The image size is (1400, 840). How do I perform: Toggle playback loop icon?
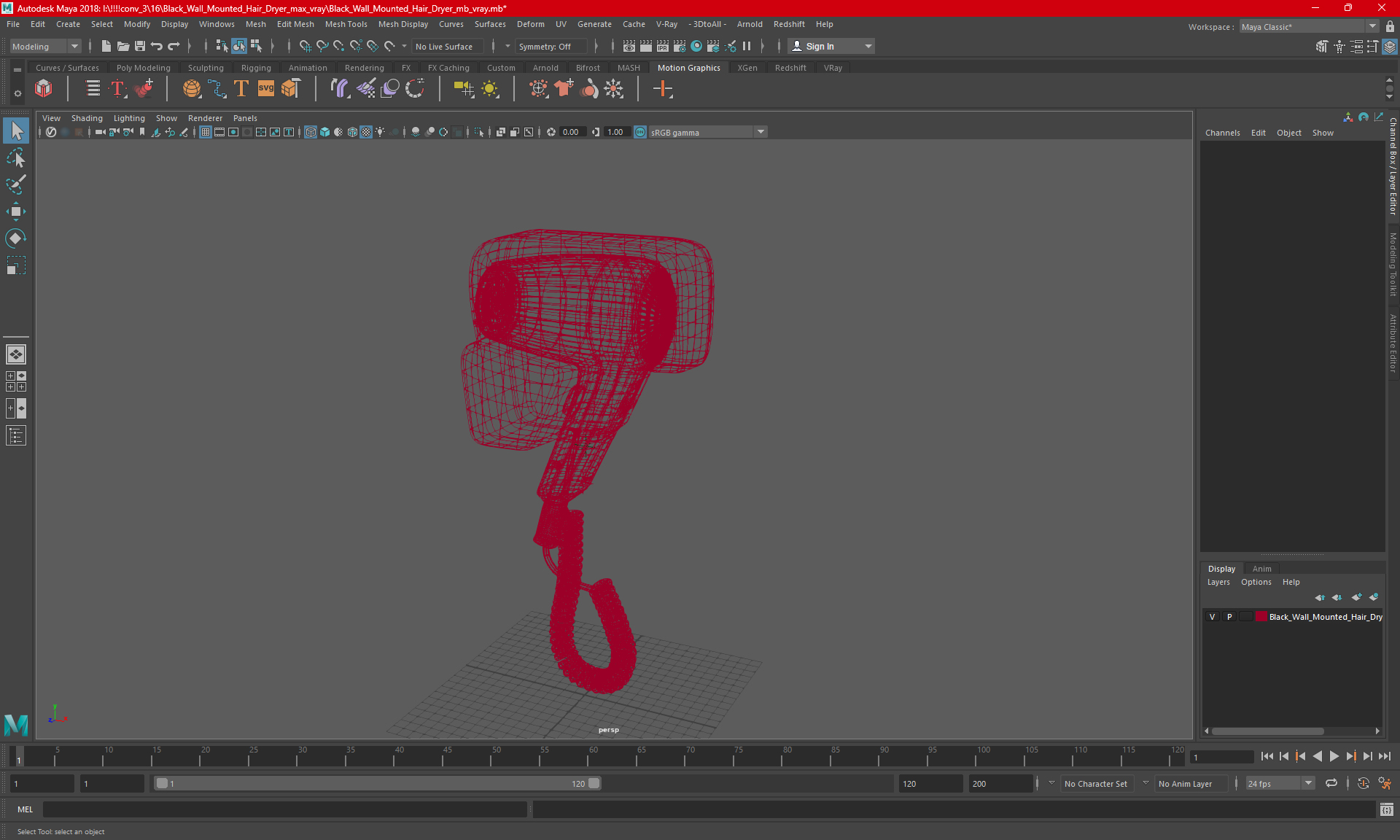click(x=1331, y=783)
